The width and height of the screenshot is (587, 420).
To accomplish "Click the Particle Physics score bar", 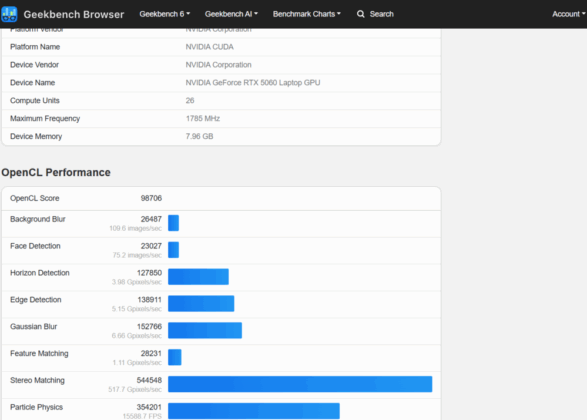I will coord(254,411).
